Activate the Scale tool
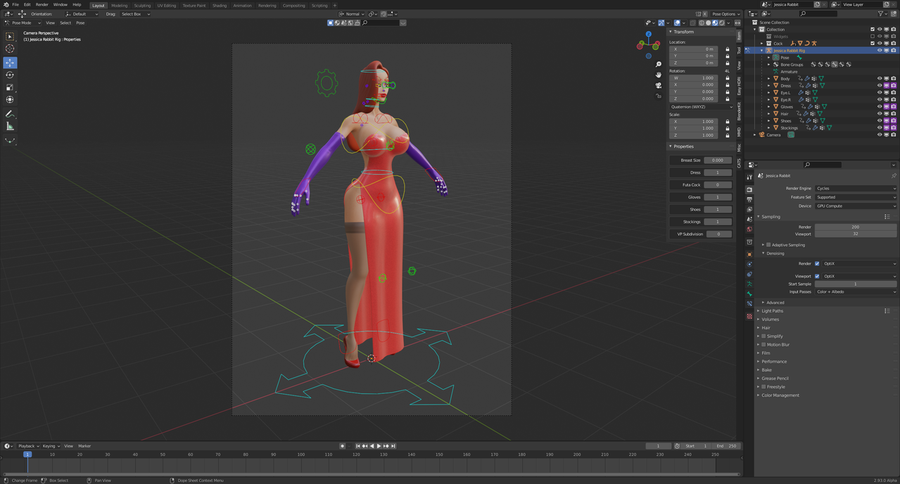The width and height of the screenshot is (900, 484). tap(10, 87)
